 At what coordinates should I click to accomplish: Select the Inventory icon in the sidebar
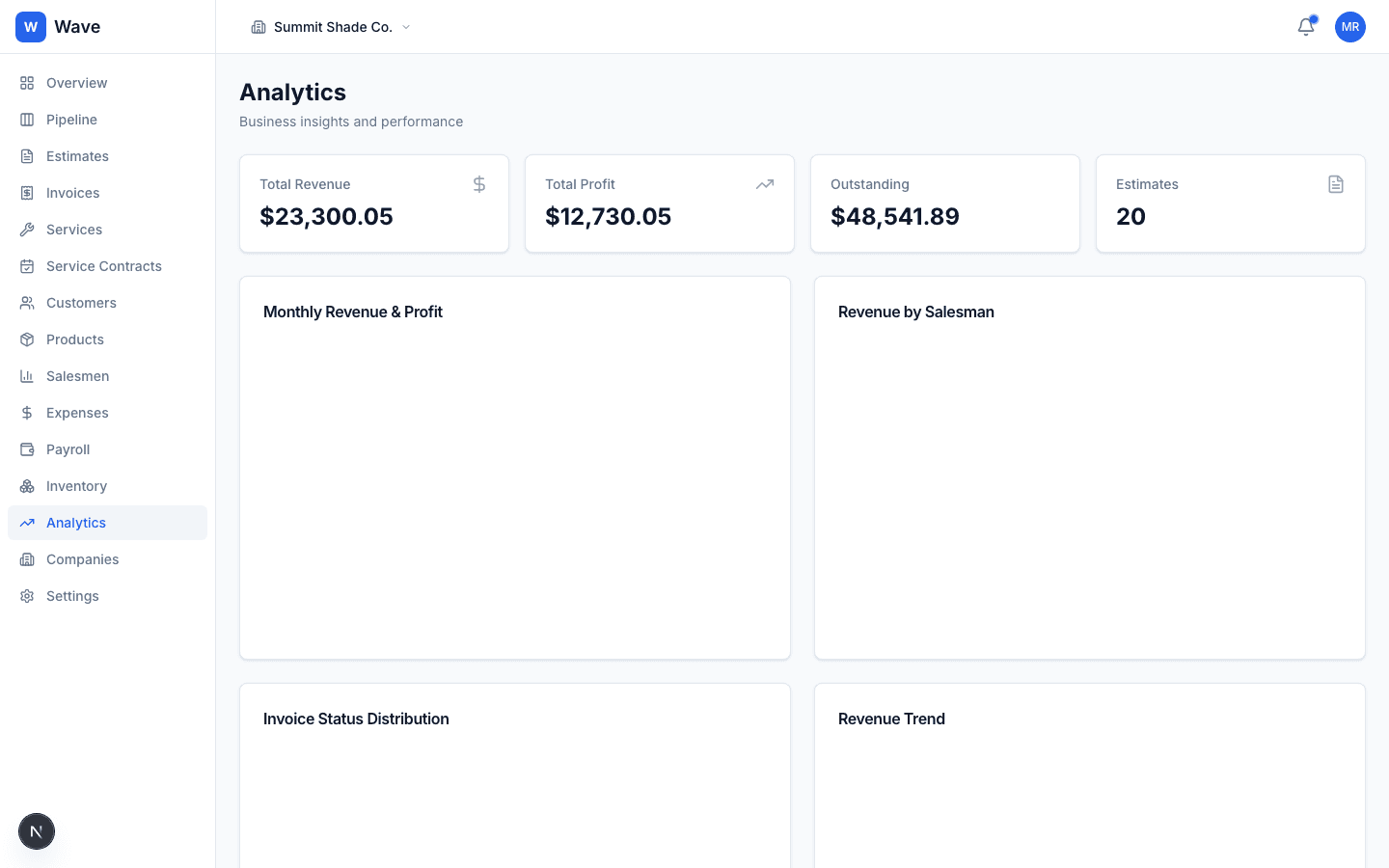click(x=29, y=486)
